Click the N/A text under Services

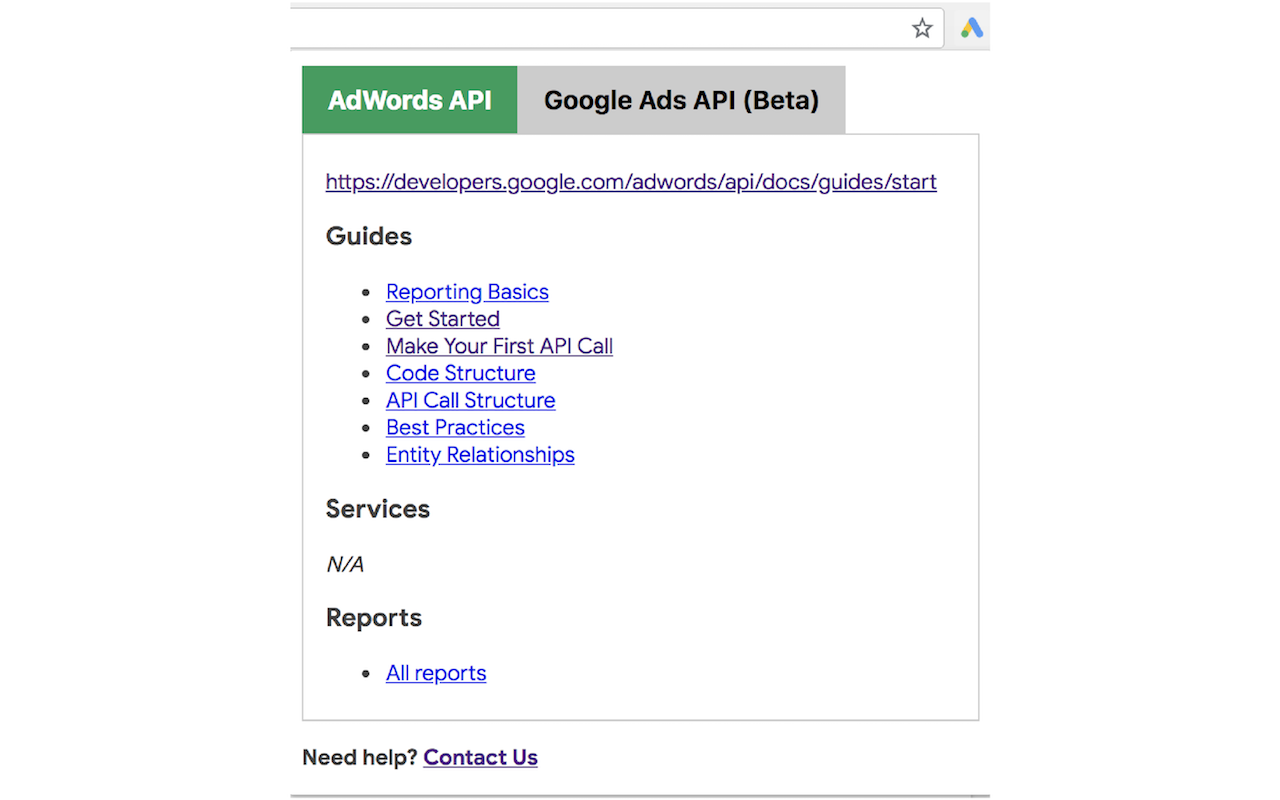(344, 564)
